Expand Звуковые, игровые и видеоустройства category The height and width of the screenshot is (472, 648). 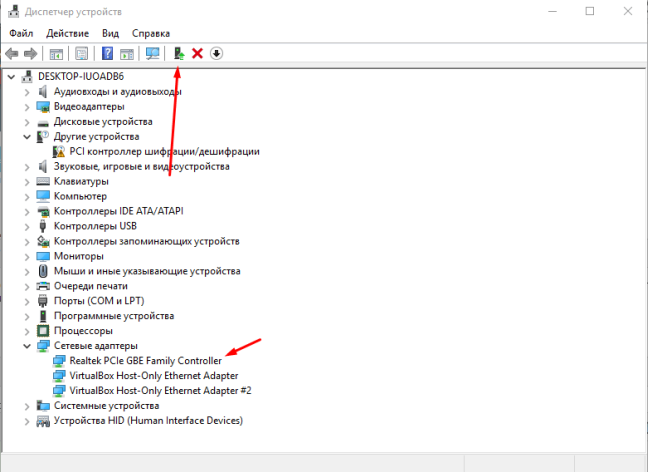27,167
